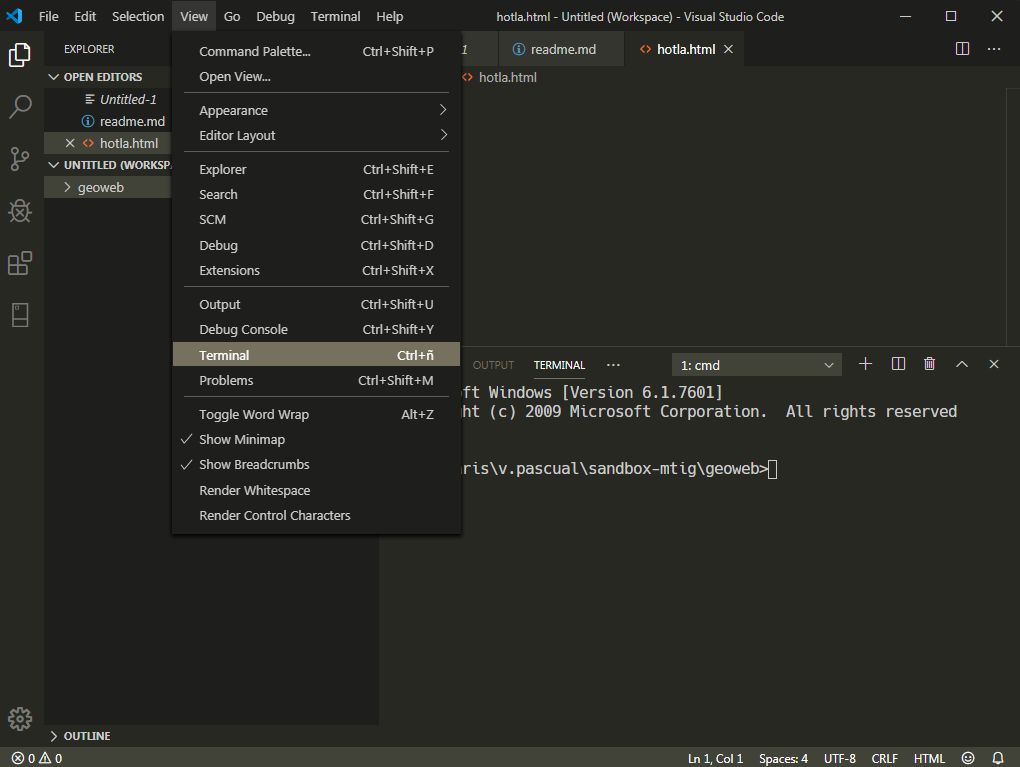Click UTF-8 encoding in status bar

(x=839, y=759)
